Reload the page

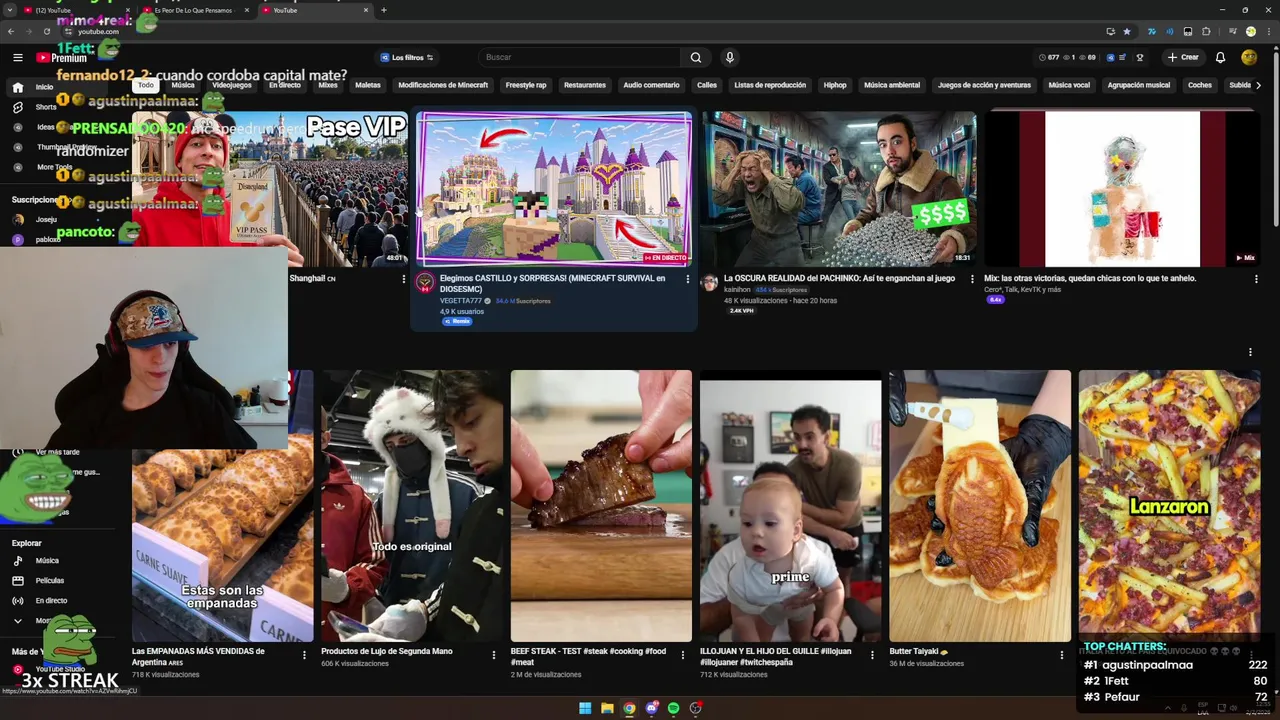pyautogui.click(x=46, y=31)
